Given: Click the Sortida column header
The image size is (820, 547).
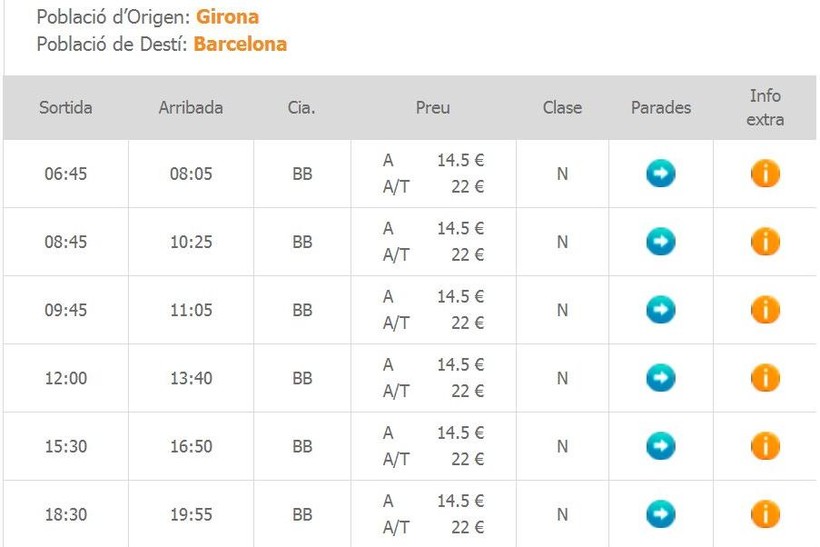Looking at the screenshot, I should point(66,108).
